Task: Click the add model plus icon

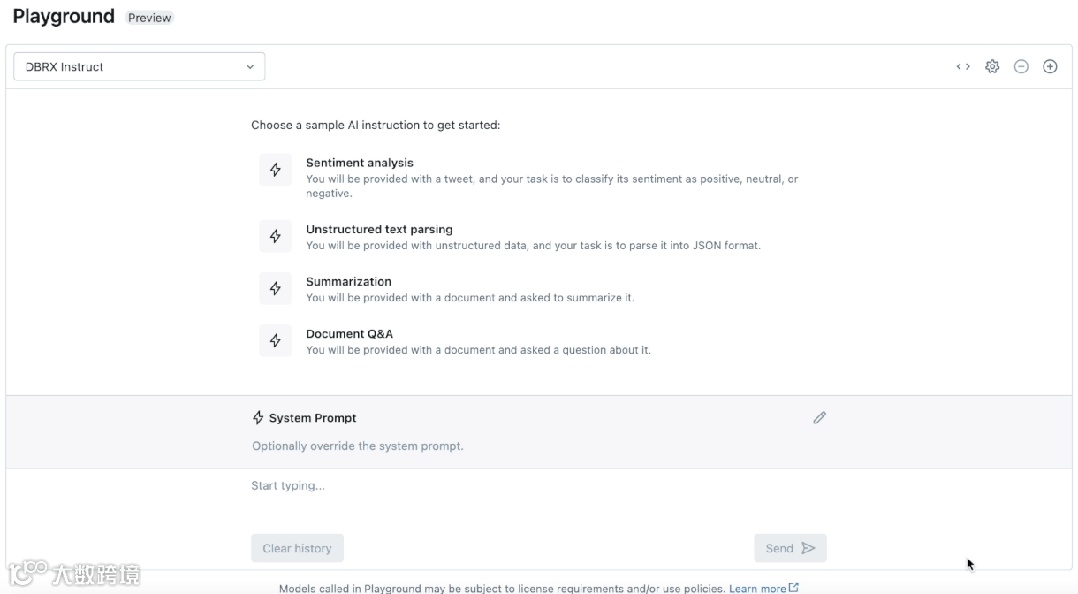Action: 1050,67
